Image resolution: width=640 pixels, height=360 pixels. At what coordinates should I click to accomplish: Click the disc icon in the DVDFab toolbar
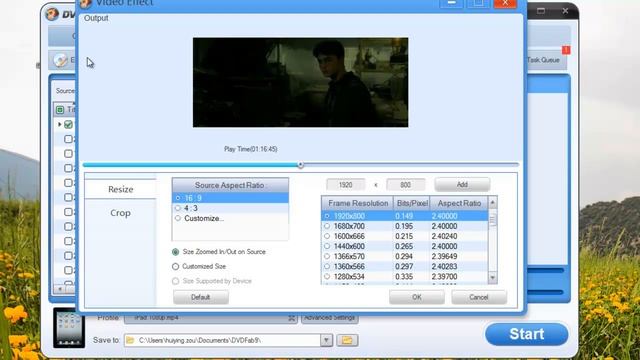point(60,60)
